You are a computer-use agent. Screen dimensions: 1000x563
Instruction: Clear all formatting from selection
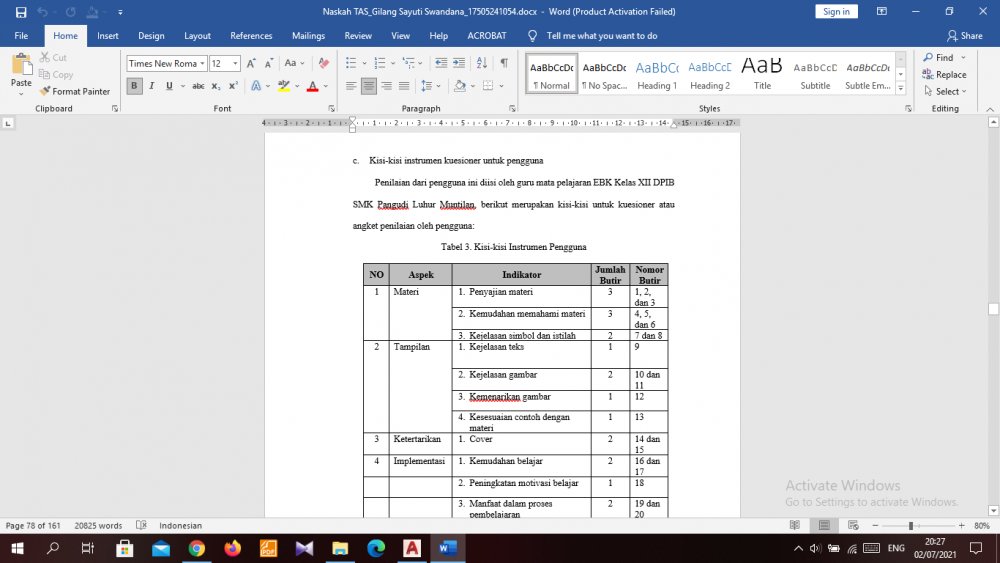pyautogui.click(x=323, y=63)
